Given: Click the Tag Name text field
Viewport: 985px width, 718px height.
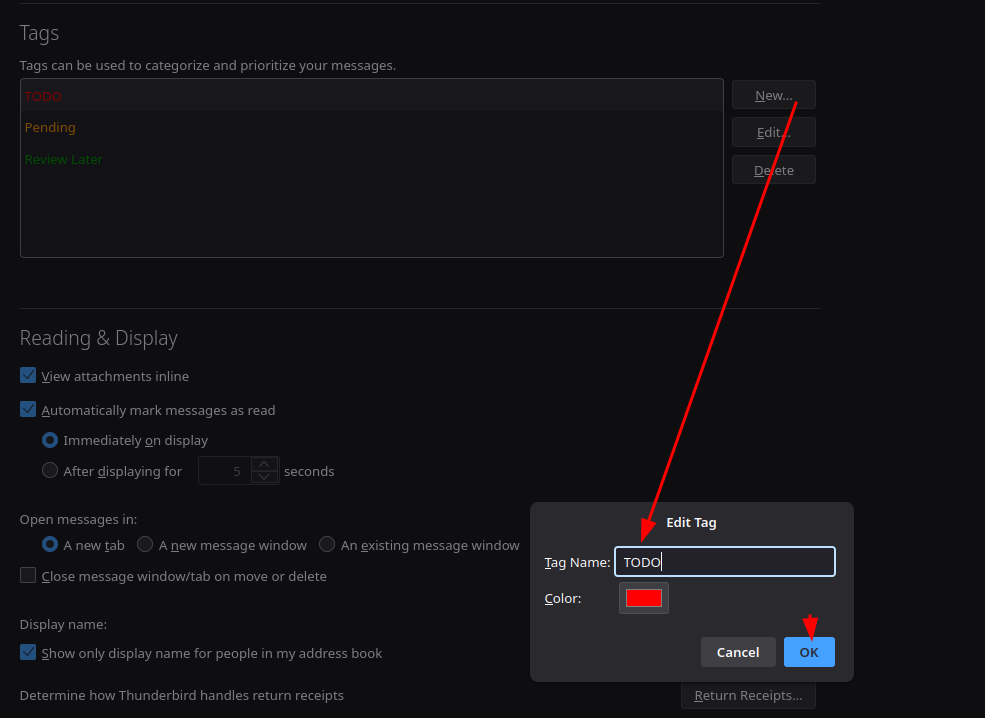Looking at the screenshot, I should click(x=724, y=562).
